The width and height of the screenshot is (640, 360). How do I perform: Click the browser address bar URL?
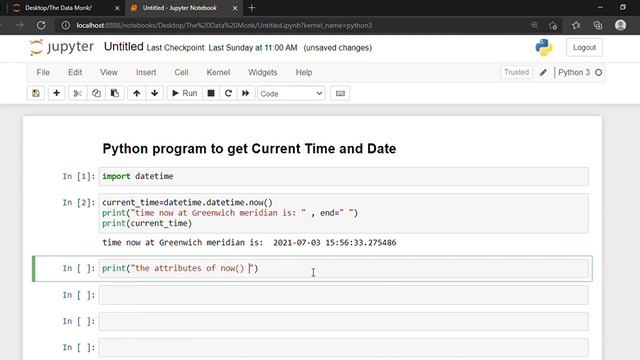point(224,25)
